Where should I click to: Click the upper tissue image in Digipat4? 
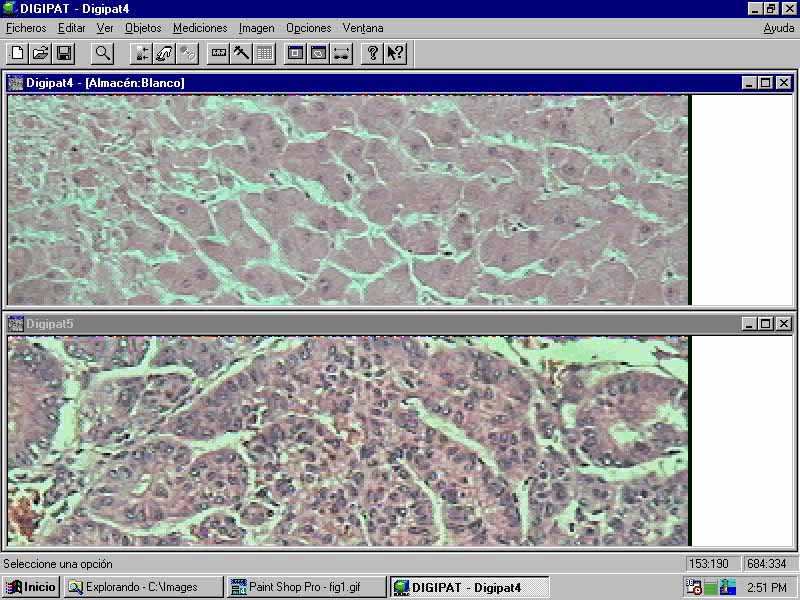[348, 200]
